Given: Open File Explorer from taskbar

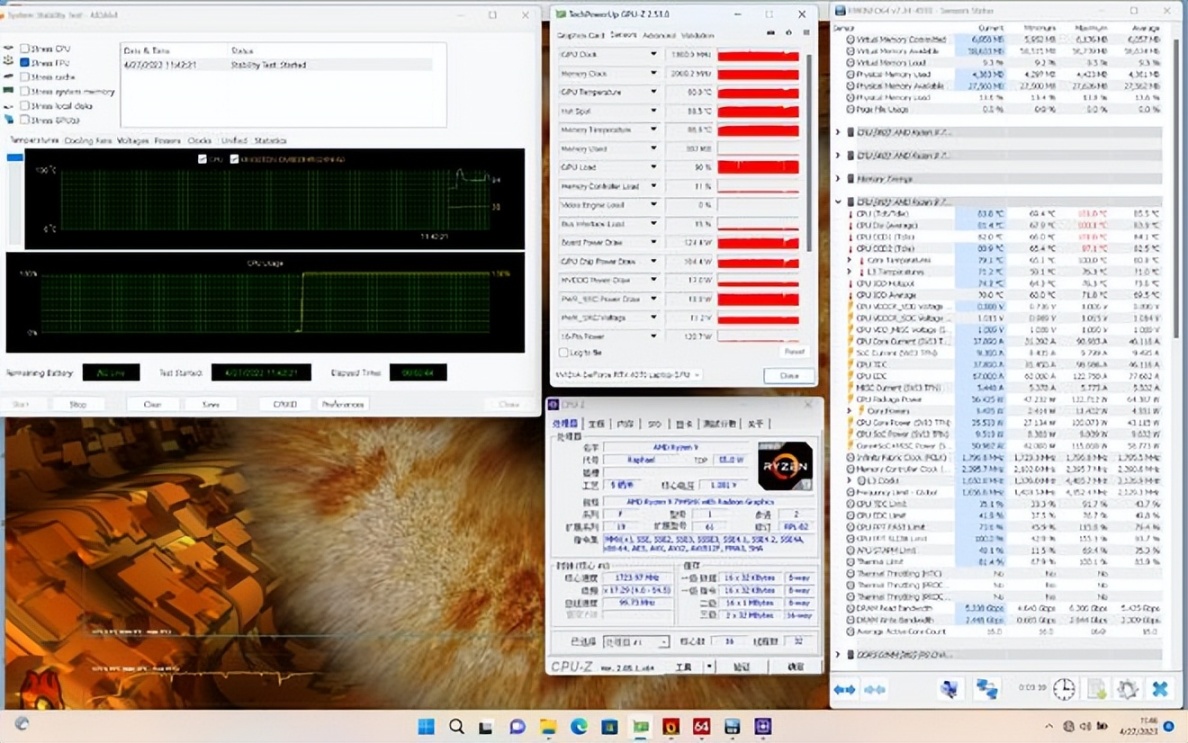Looking at the screenshot, I should [548, 727].
